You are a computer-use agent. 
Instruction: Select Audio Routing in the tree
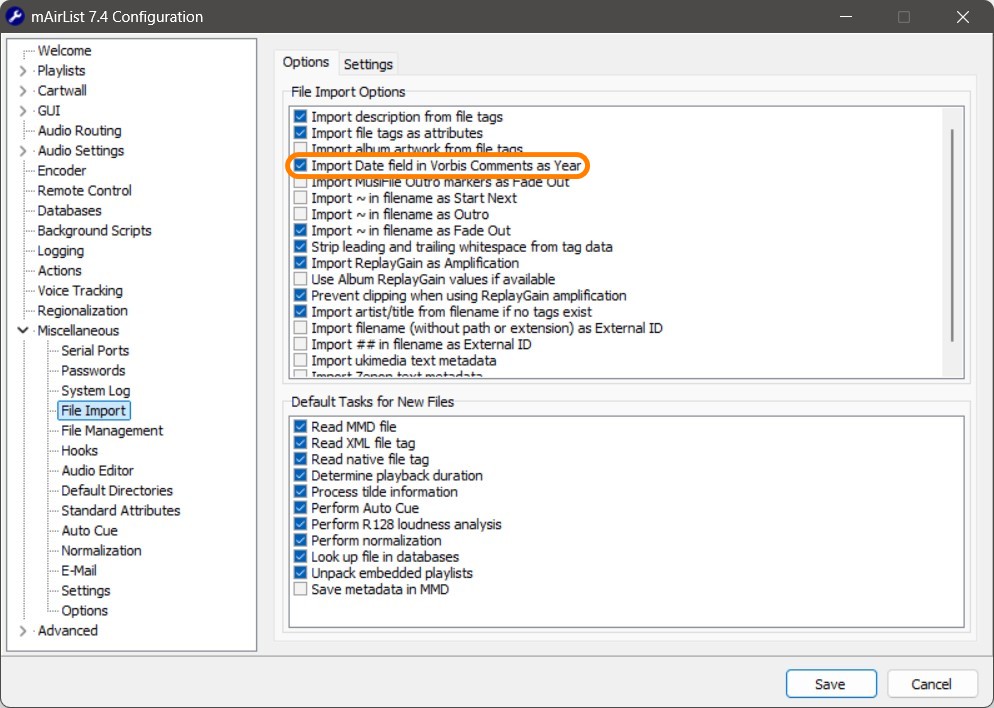(x=79, y=131)
